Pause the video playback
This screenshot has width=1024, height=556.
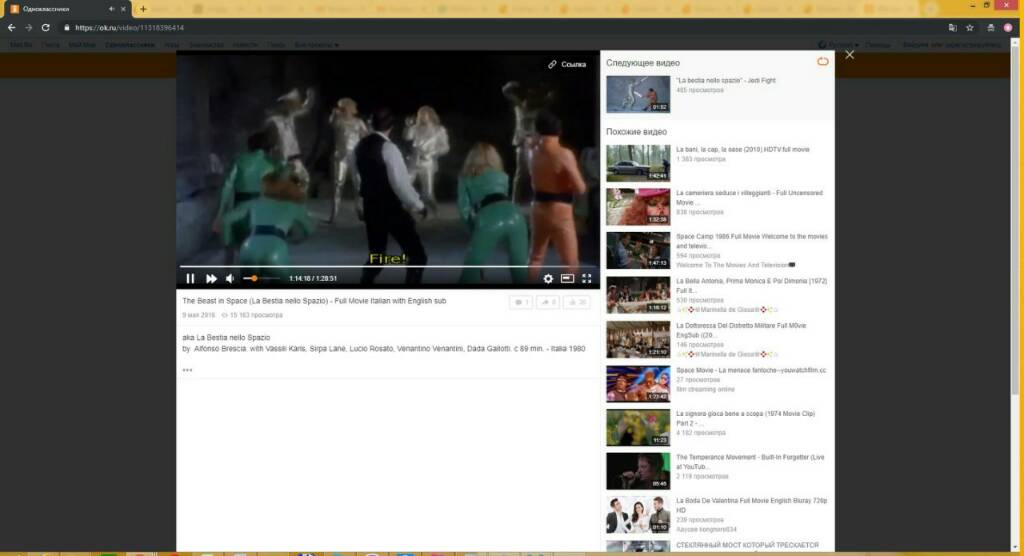coord(190,279)
